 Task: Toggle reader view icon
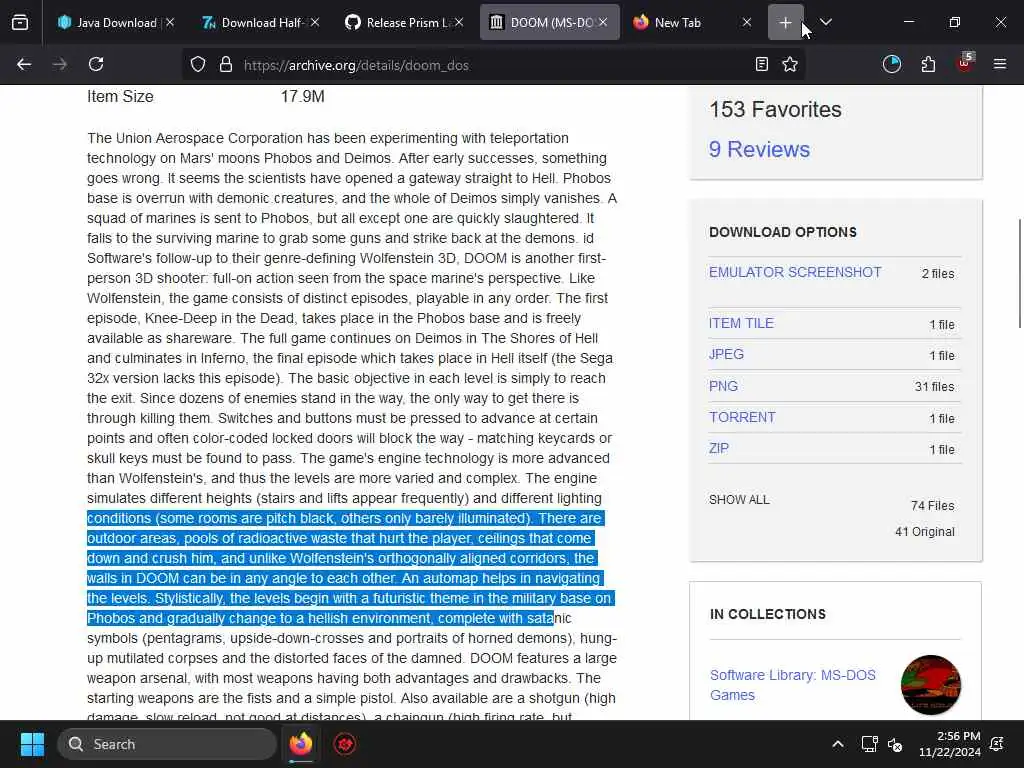pos(761,65)
